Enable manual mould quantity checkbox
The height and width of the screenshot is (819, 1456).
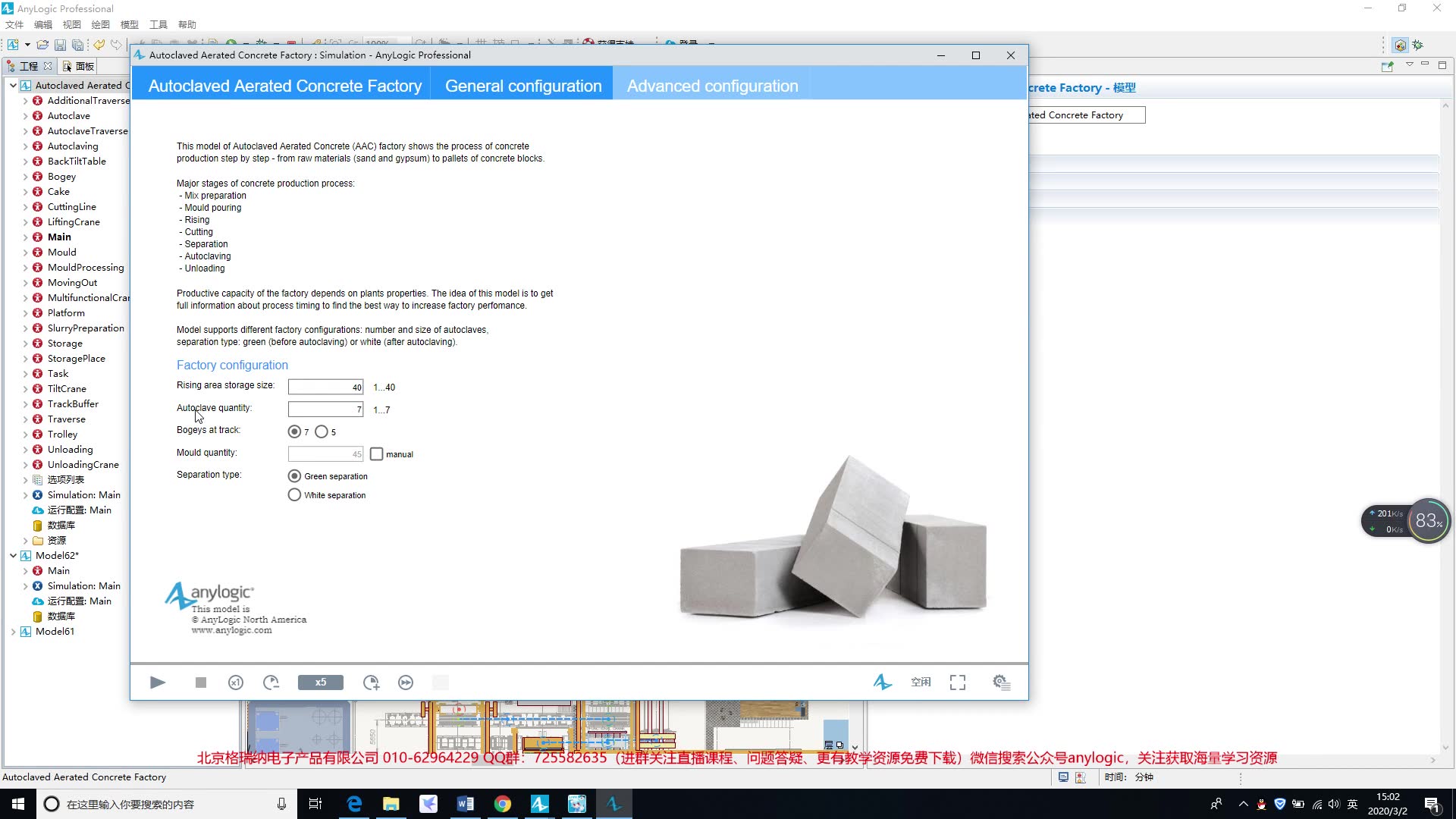pyautogui.click(x=377, y=454)
